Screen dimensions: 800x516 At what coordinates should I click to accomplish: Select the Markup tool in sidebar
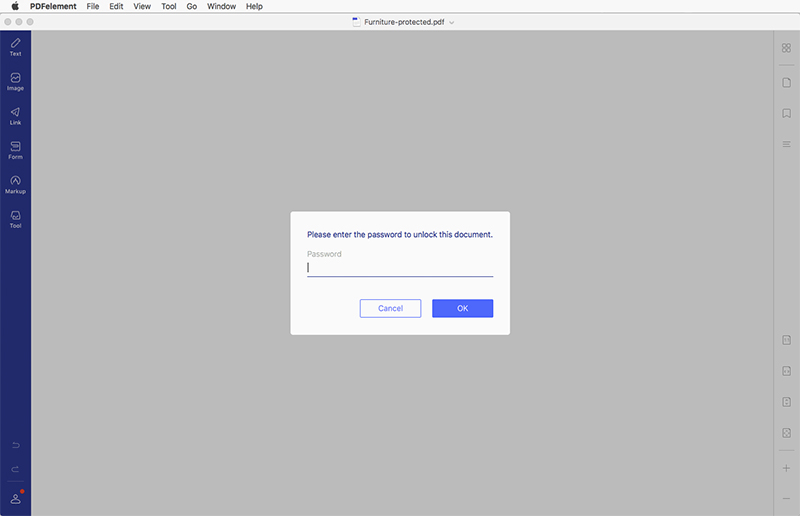[x=15, y=185]
